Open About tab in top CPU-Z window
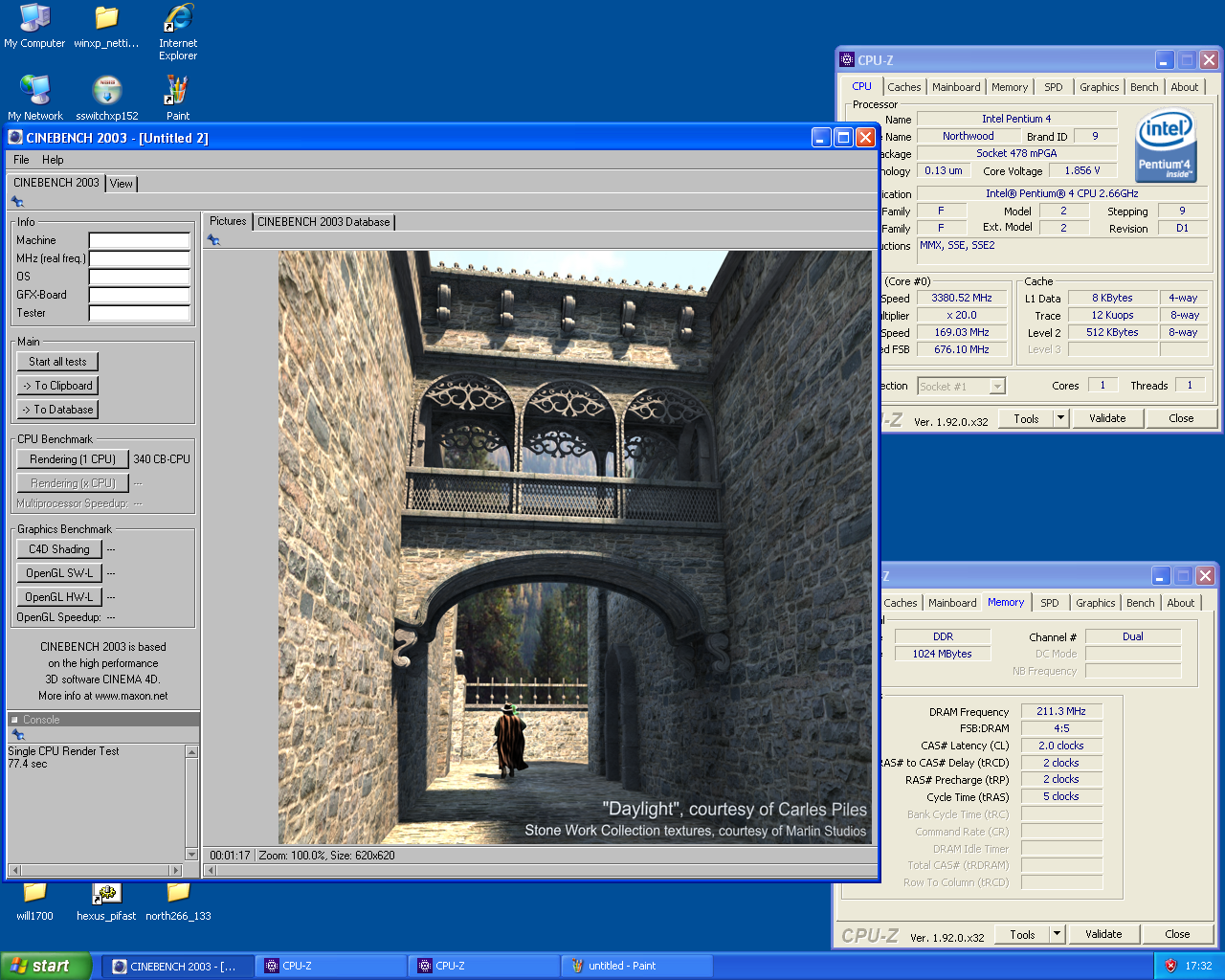1225x980 pixels. pyautogui.click(x=1185, y=87)
